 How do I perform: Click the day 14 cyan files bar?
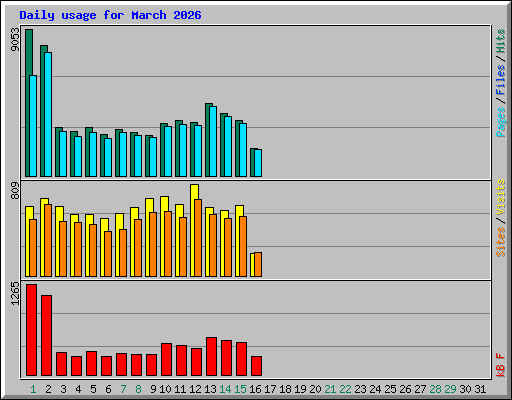tap(228, 146)
